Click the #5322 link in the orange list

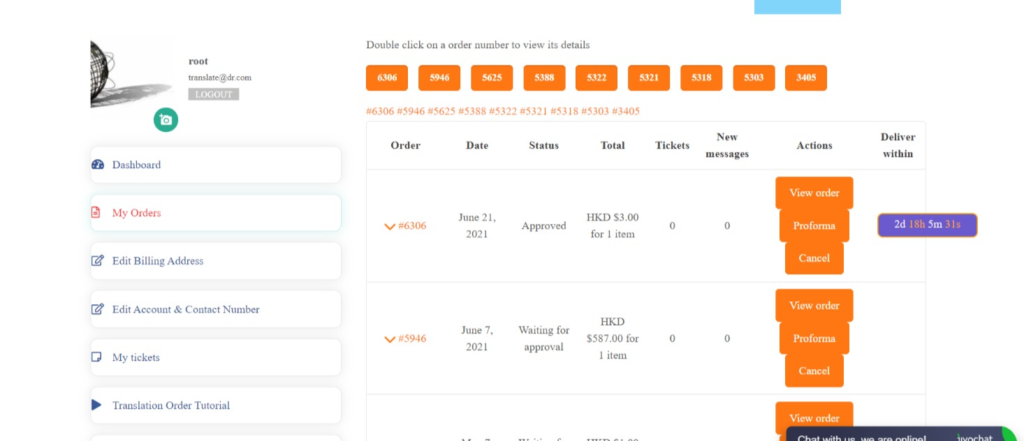(503, 111)
